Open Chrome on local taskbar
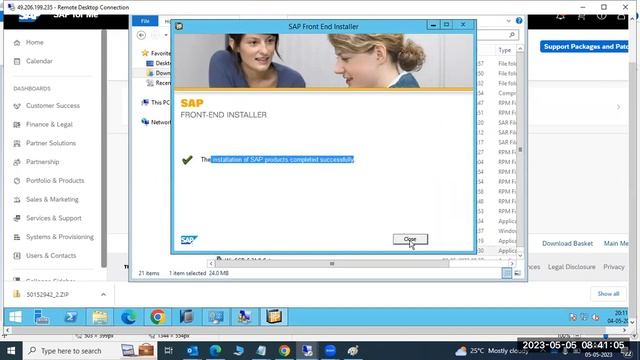This screenshot has width=640, height=360. (x=284, y=351)
